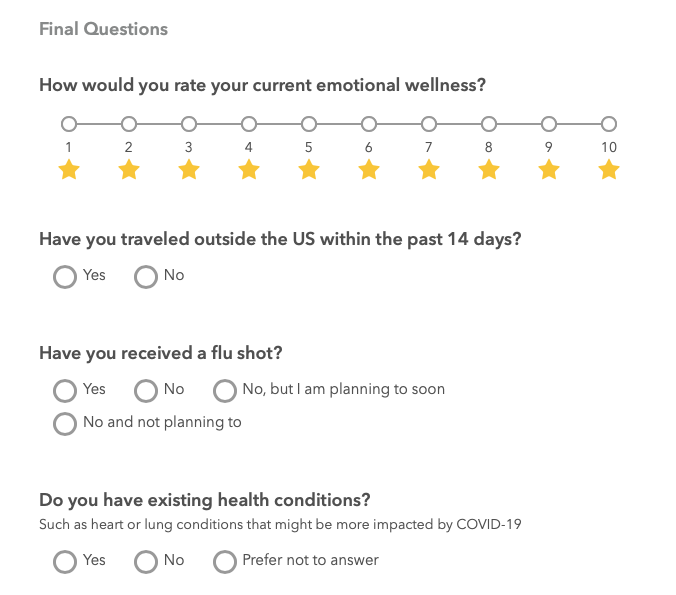676x595 pixels.
Task: Select Yes for existing health conditions
Action: pyautogui.click(x=65, y=561)
